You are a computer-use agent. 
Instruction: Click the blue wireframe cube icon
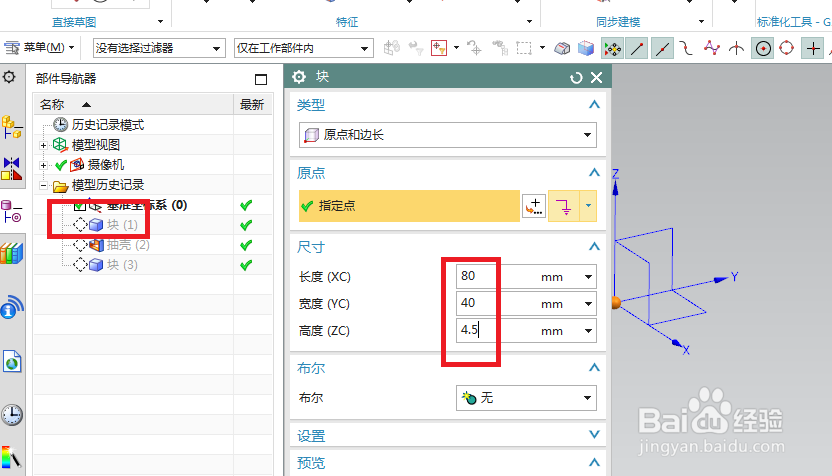tap(586, 48)
